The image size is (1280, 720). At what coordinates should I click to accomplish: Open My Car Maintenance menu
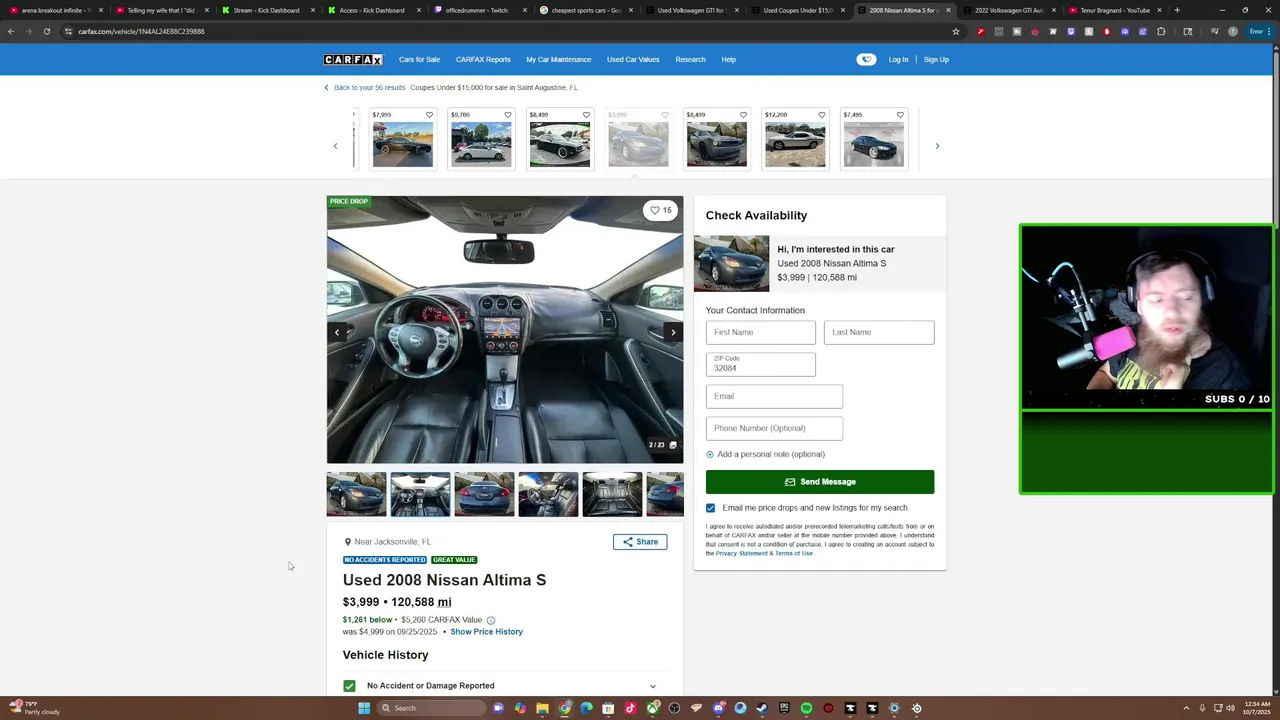[x=558, y=59]
